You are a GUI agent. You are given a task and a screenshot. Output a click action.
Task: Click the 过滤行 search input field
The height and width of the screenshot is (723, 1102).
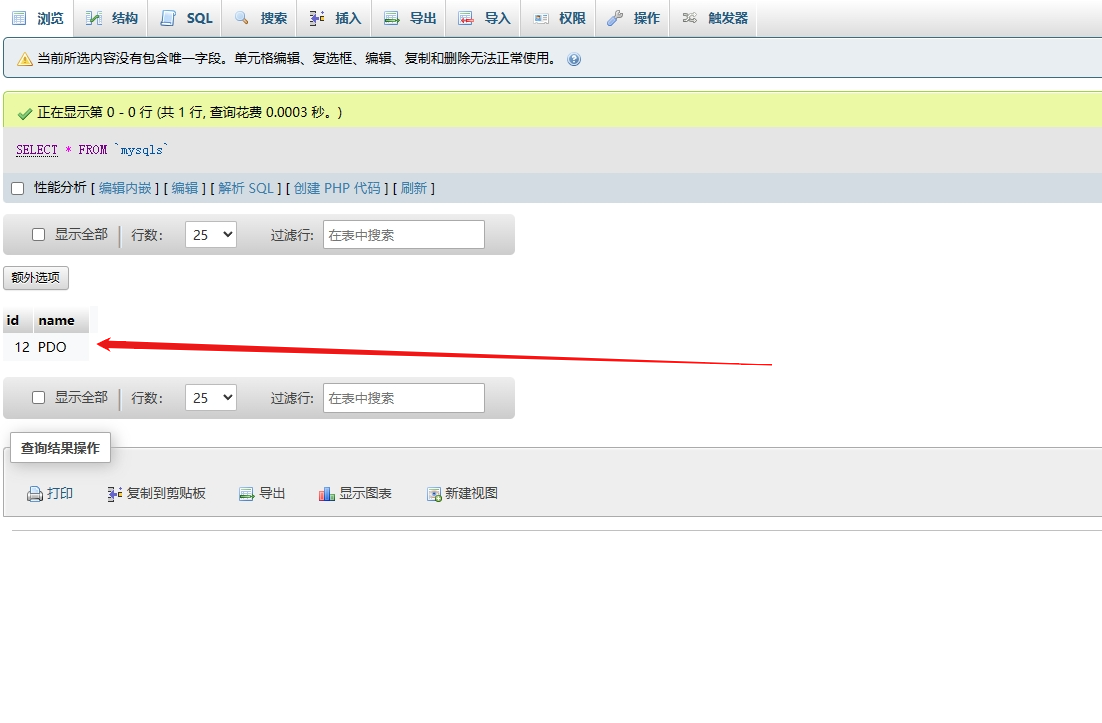403,234
